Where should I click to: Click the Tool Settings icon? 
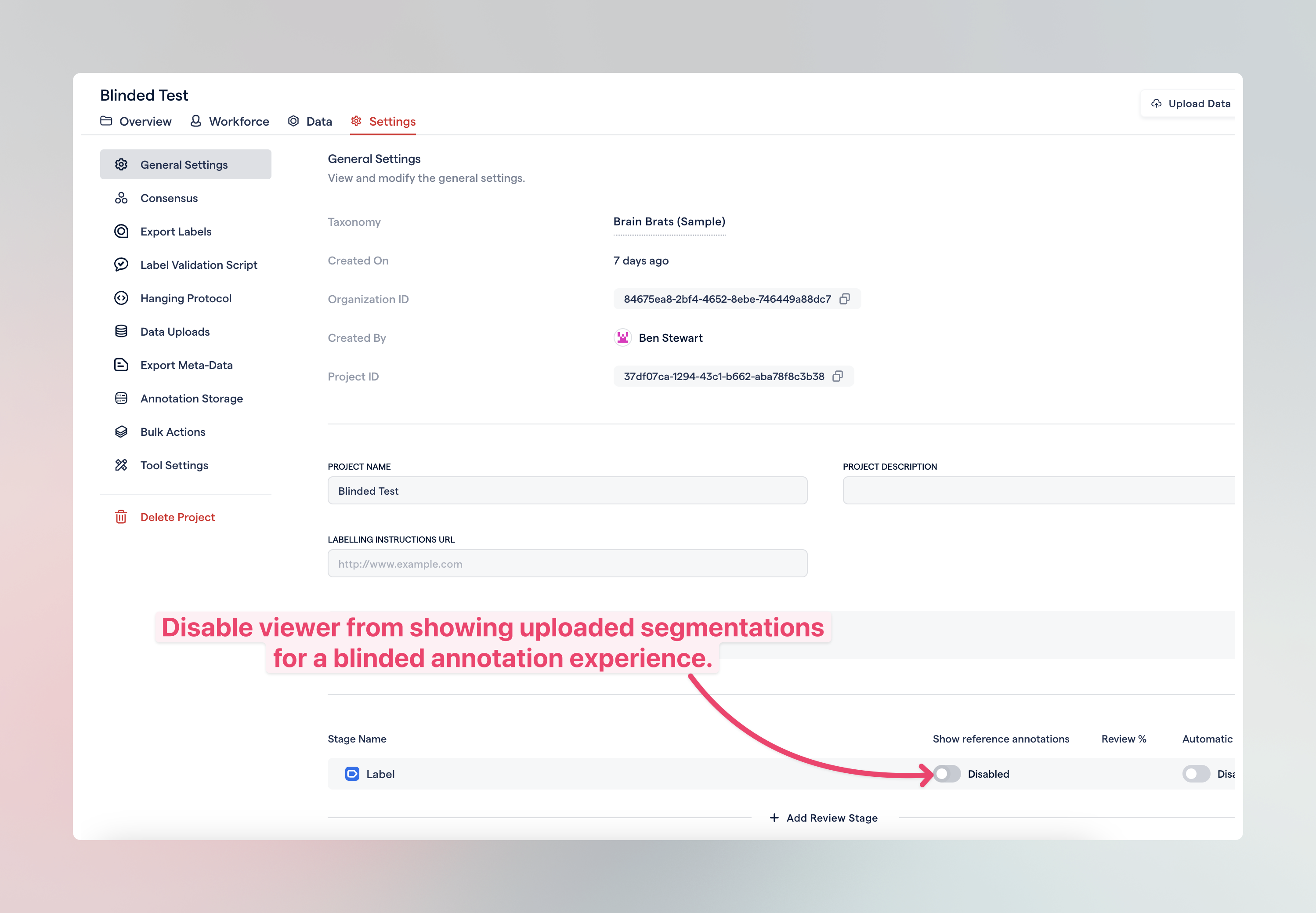pyautogui.click(x=121, y=465)
